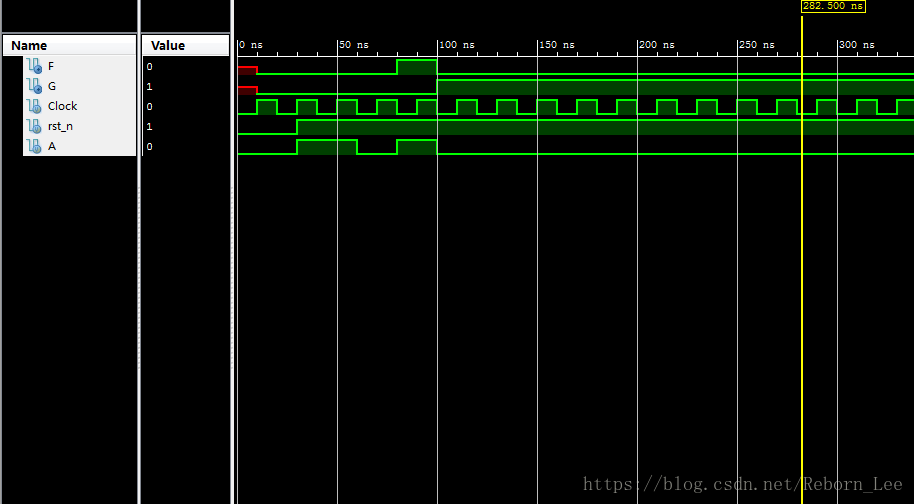
Task: Click the signal icon beside G
Action: [x=35, y=86]
